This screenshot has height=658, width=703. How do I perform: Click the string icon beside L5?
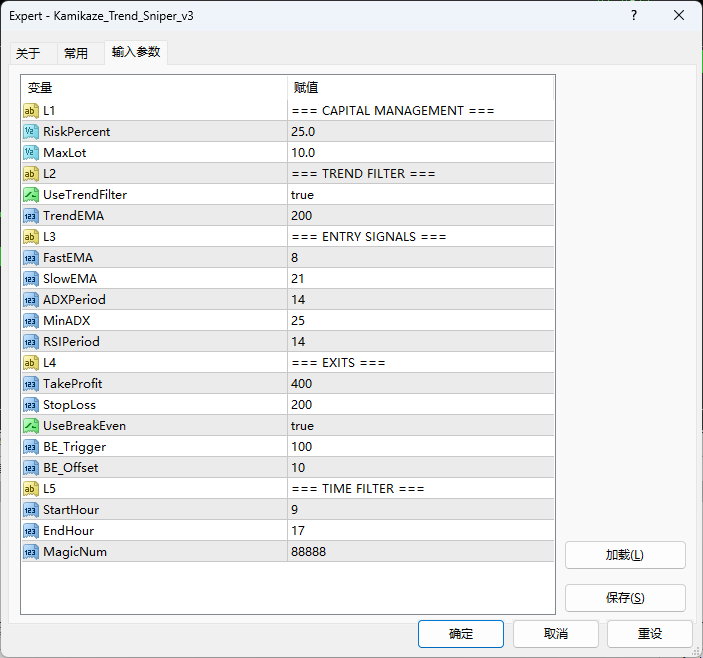point(31,488)
